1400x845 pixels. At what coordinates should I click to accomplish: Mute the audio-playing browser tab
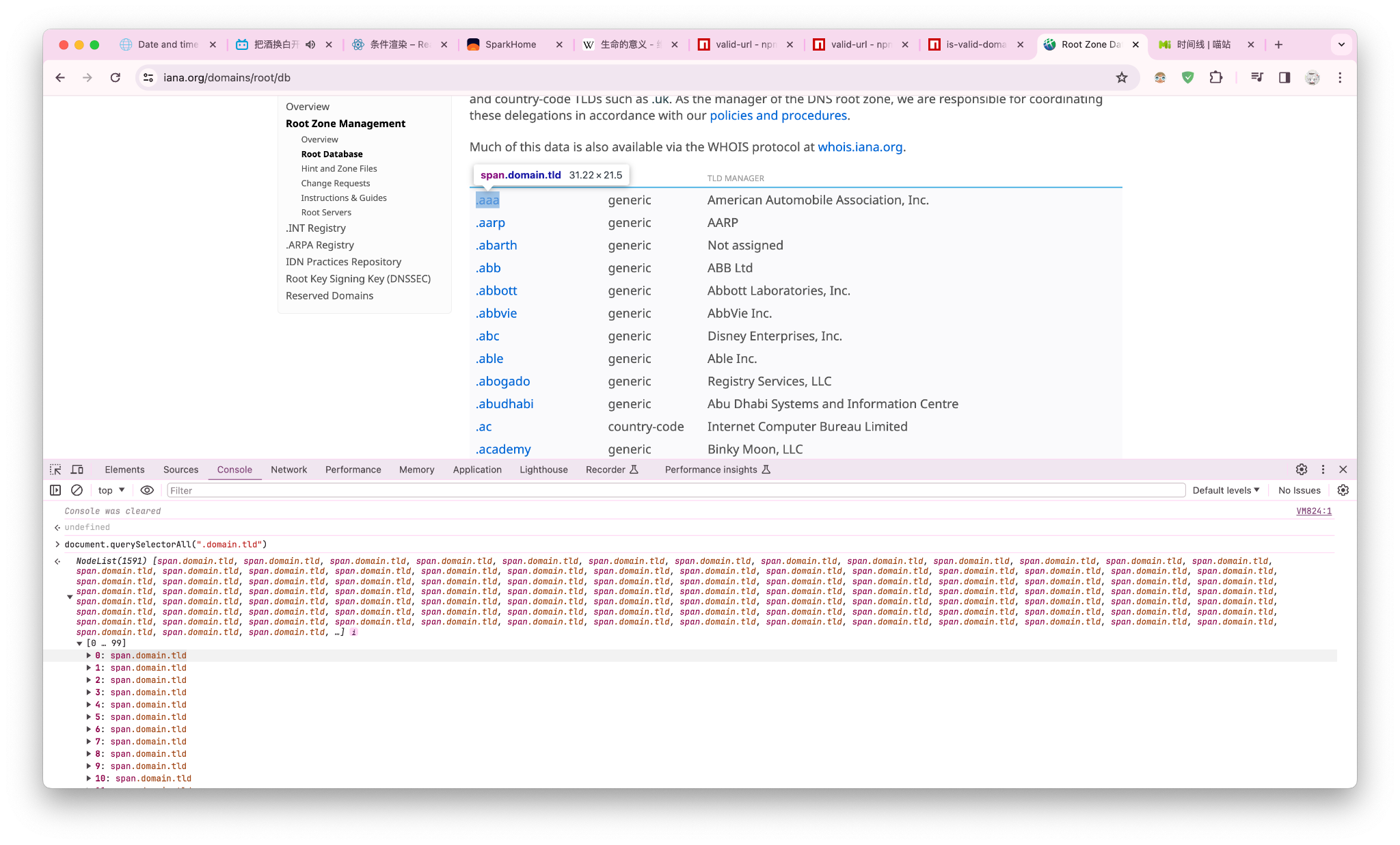[310, 44]
